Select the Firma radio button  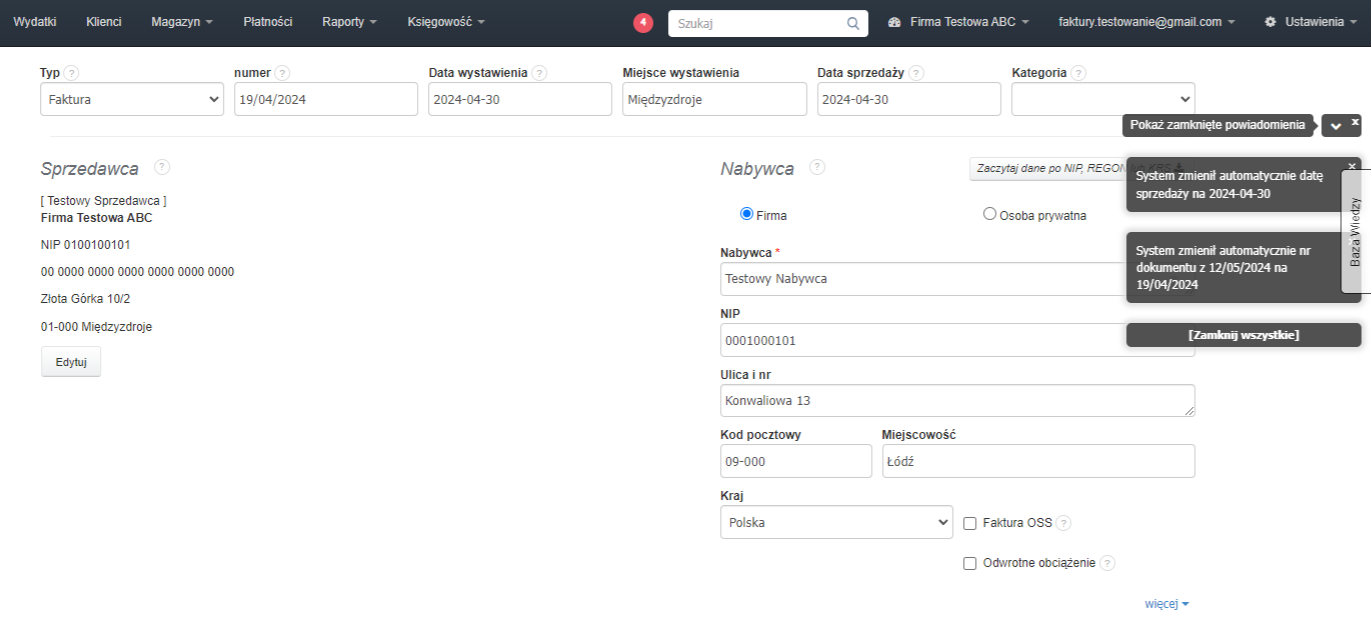click(x=746, y=214)
